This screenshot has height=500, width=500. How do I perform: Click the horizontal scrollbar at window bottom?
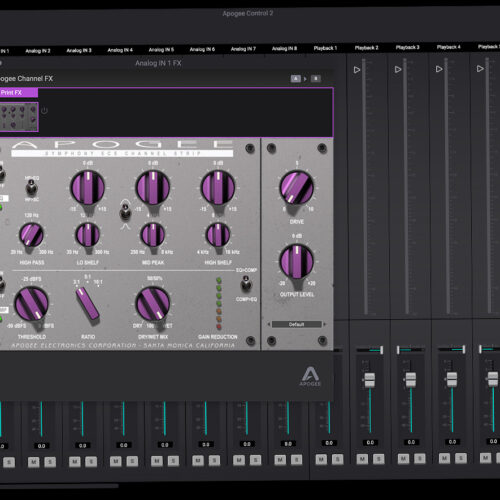point(59,486)
